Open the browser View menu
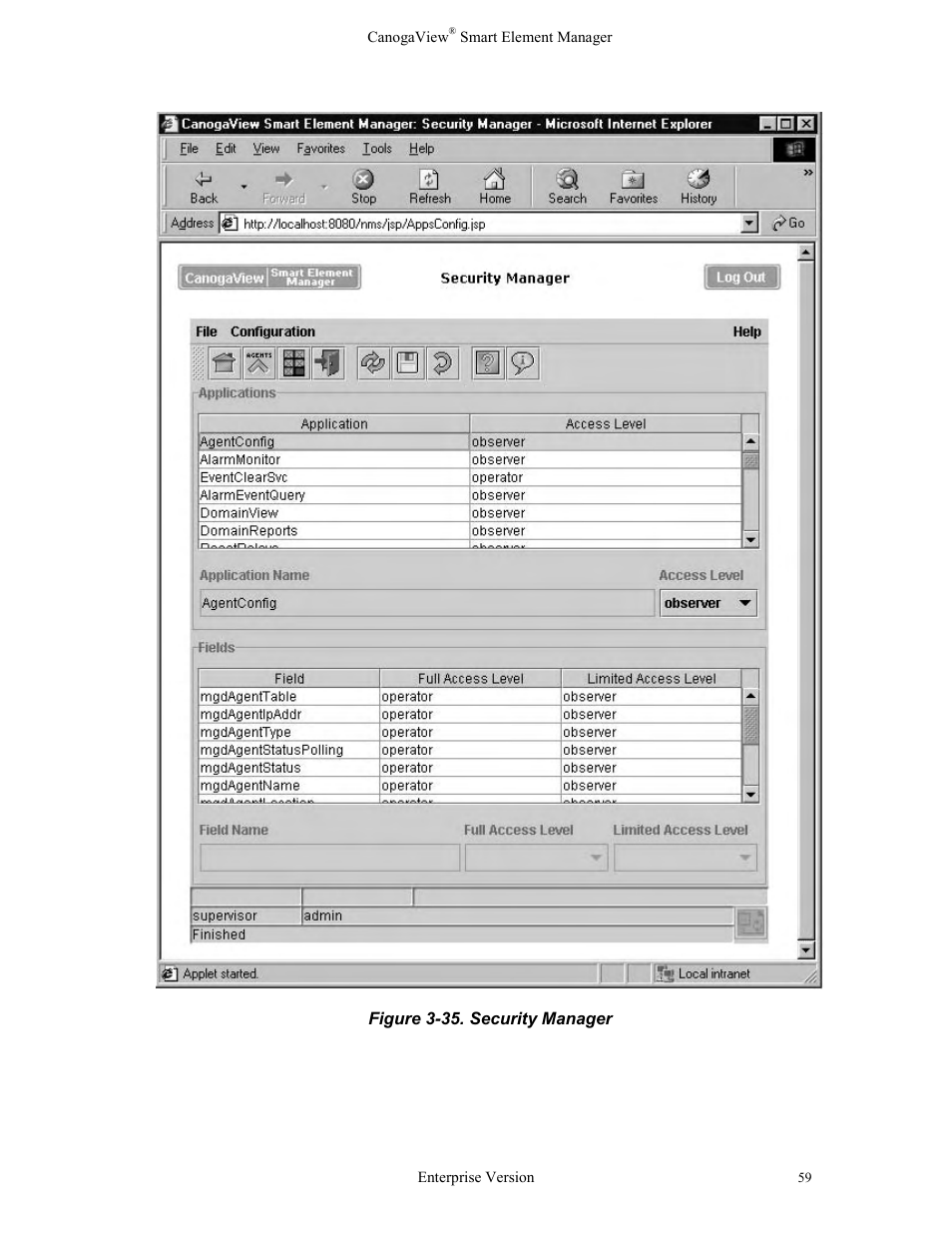952x1233 pixels. 265,149
